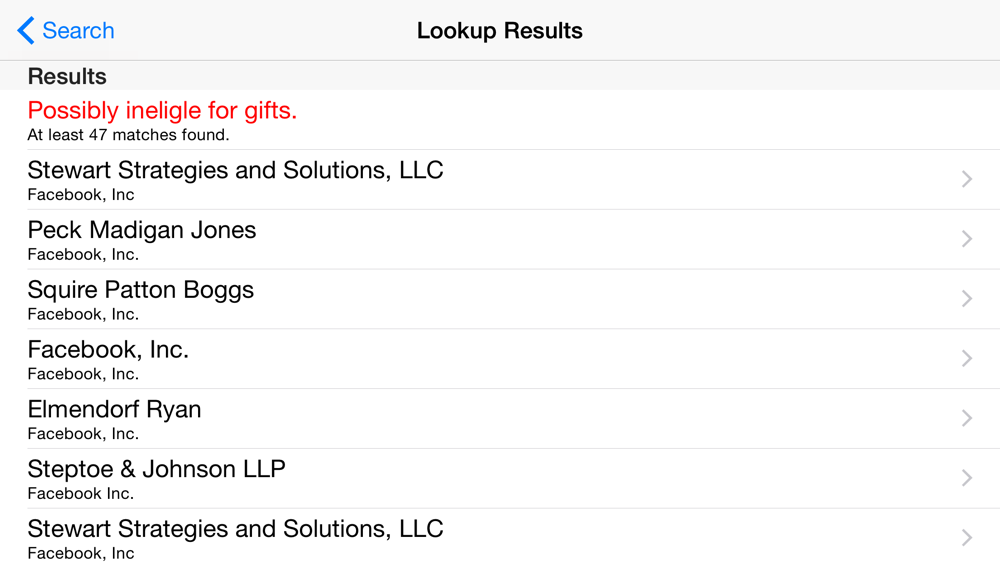Open the Peck Madigan Jones result
This screenshot has width=1000, height=563.
pyautogui.click(x=142, y=230)
